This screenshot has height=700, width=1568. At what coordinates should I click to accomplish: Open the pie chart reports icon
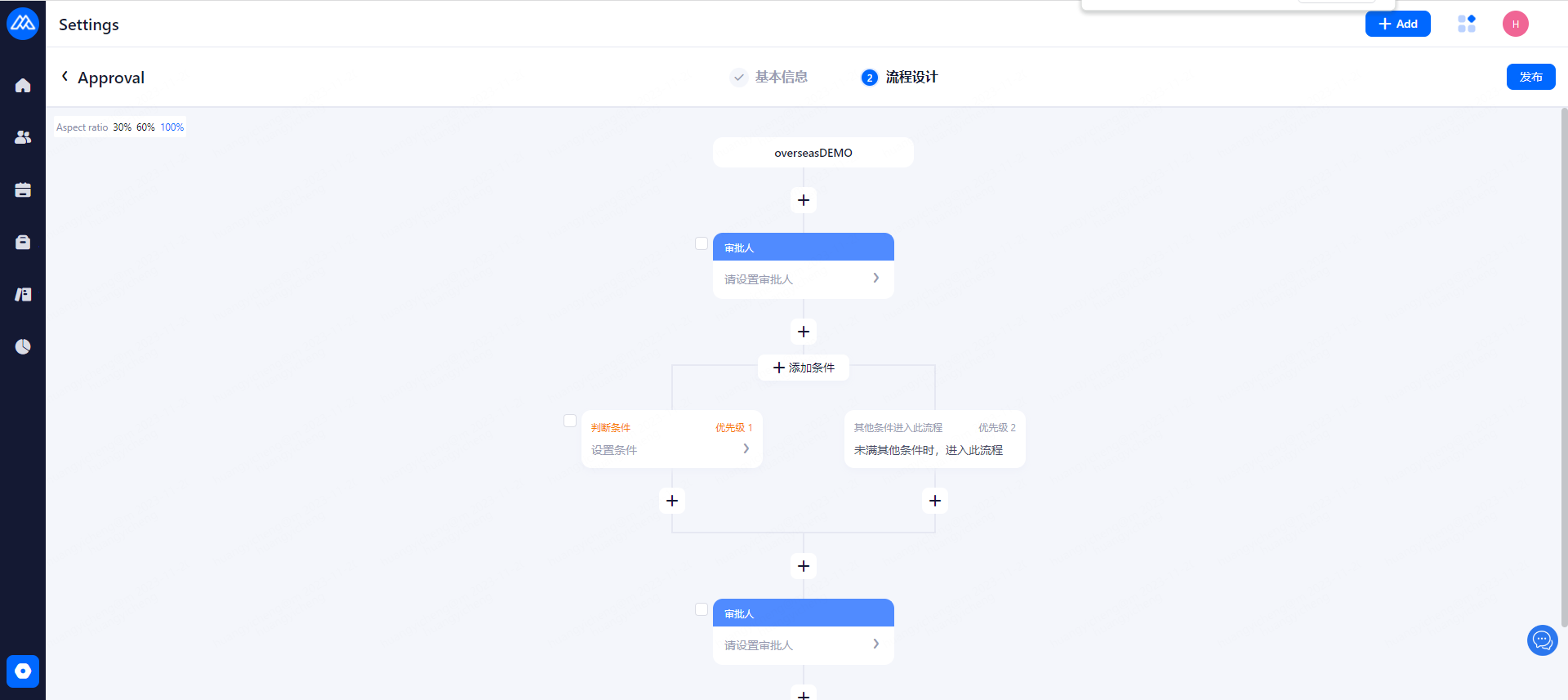point(23,346)
